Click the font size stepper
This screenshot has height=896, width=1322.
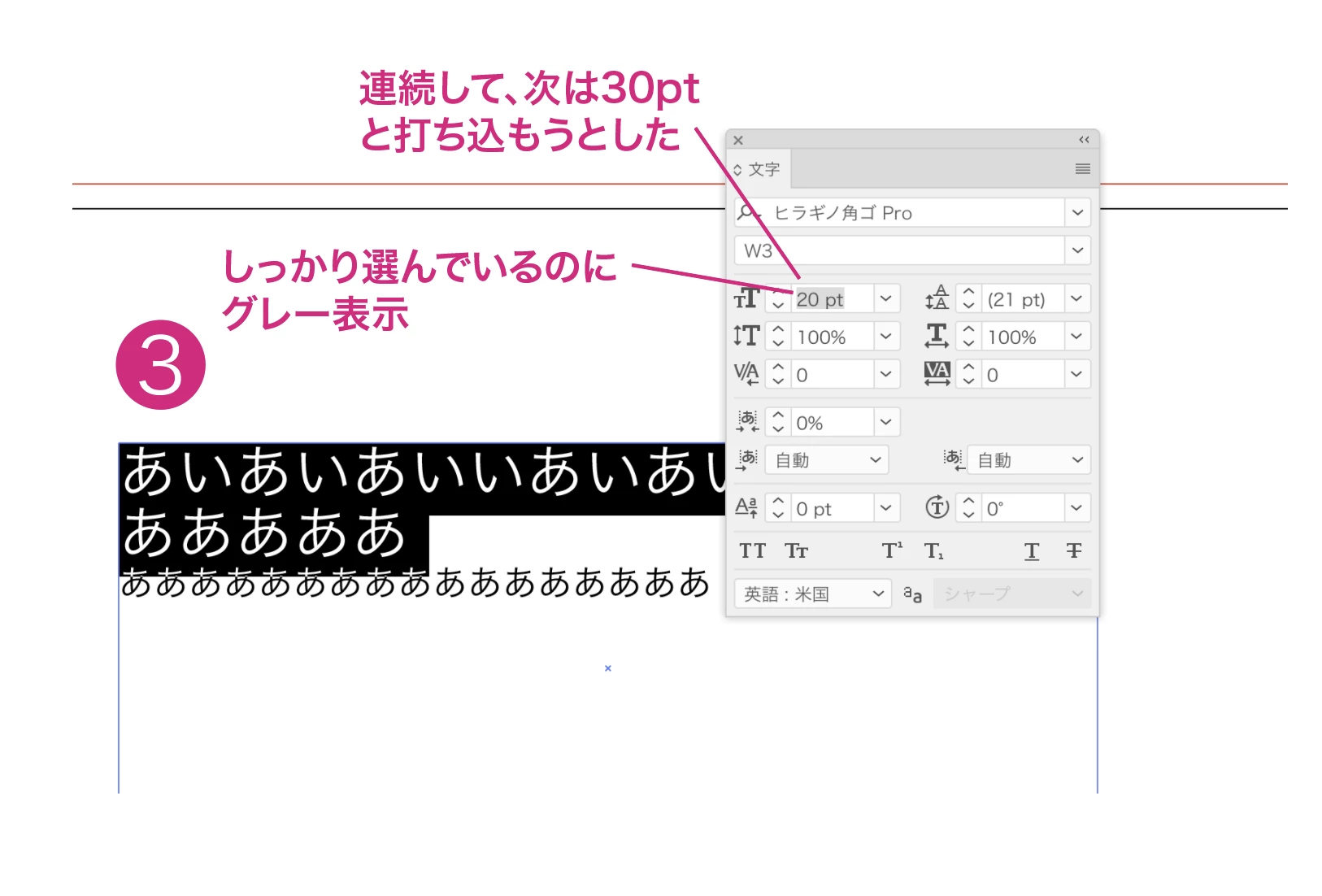click(x=778, y=298)
